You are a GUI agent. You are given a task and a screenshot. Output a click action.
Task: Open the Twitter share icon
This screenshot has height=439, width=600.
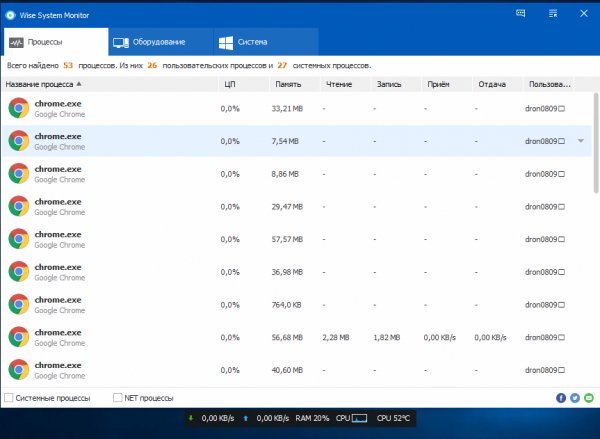point(575,398)
